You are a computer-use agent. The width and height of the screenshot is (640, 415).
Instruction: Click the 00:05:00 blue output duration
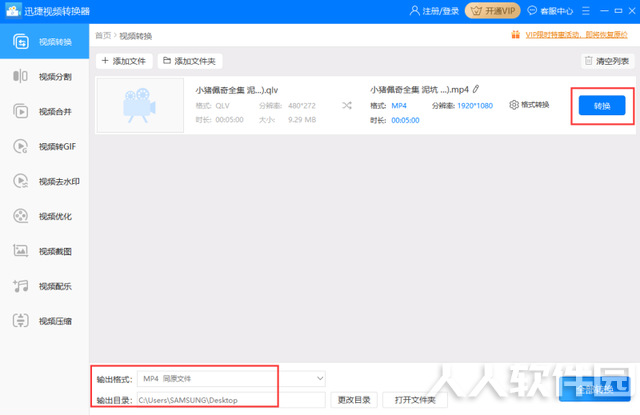pos(405,120)
